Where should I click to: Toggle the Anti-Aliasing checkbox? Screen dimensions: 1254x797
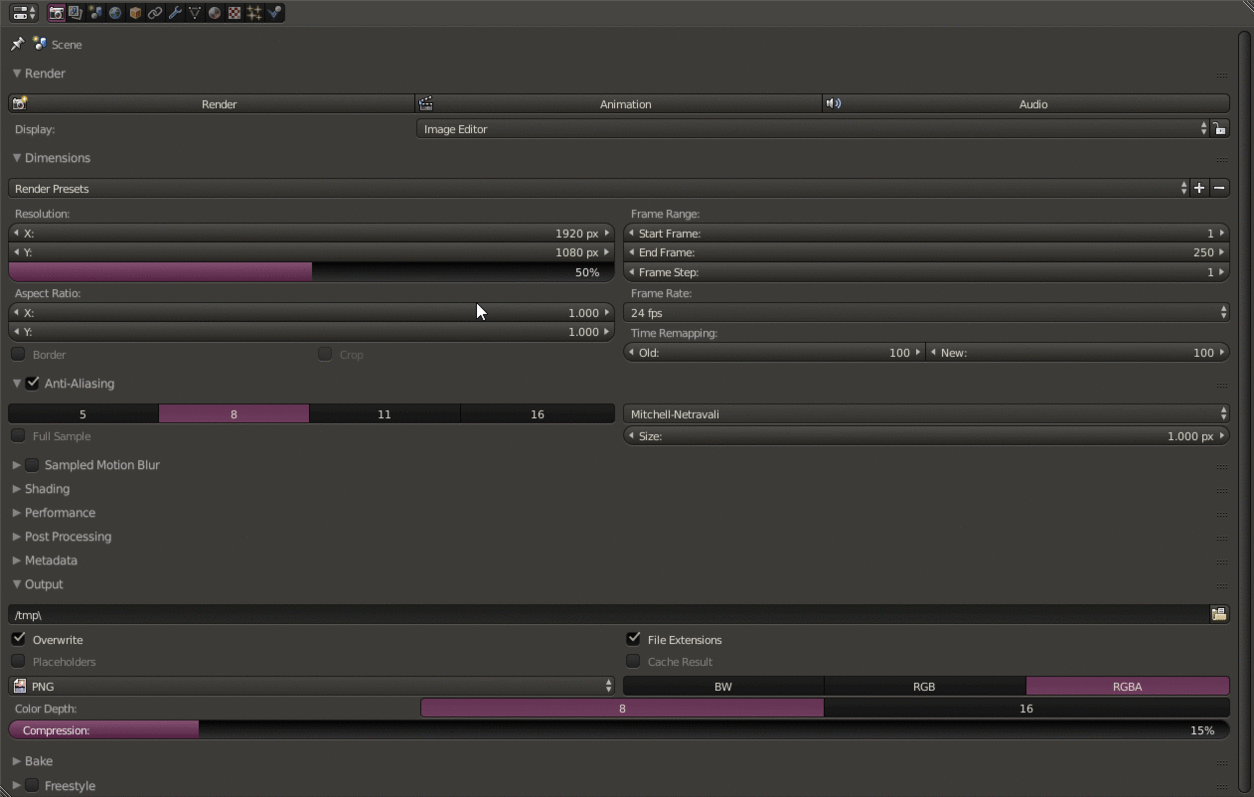point(33,383)
